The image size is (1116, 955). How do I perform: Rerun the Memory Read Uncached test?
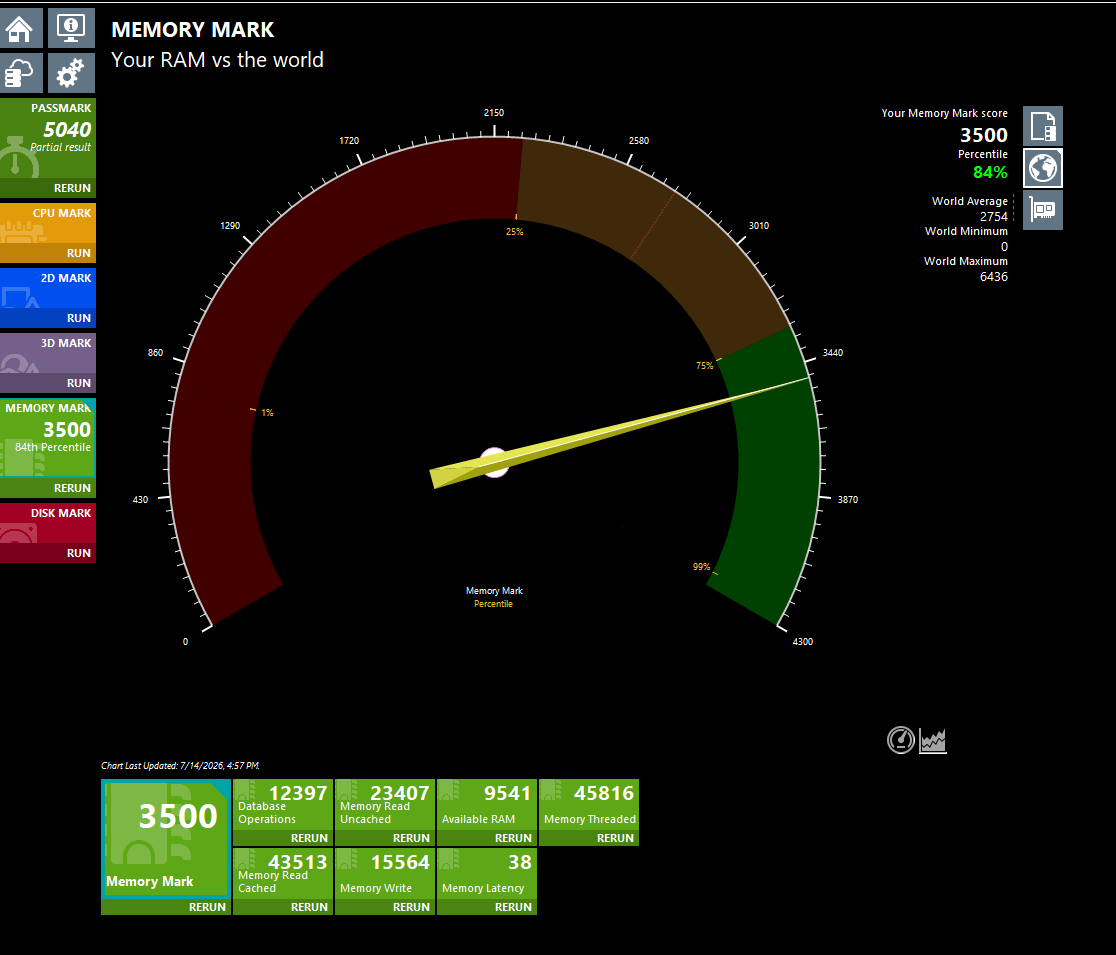(384, 838)
